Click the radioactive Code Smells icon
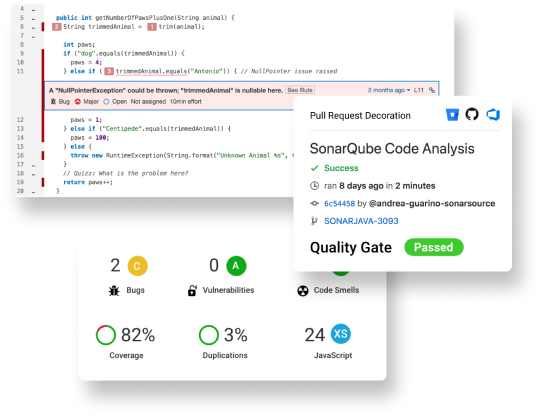The height and width of the screenshot is (416, 541). click(303, 291)
